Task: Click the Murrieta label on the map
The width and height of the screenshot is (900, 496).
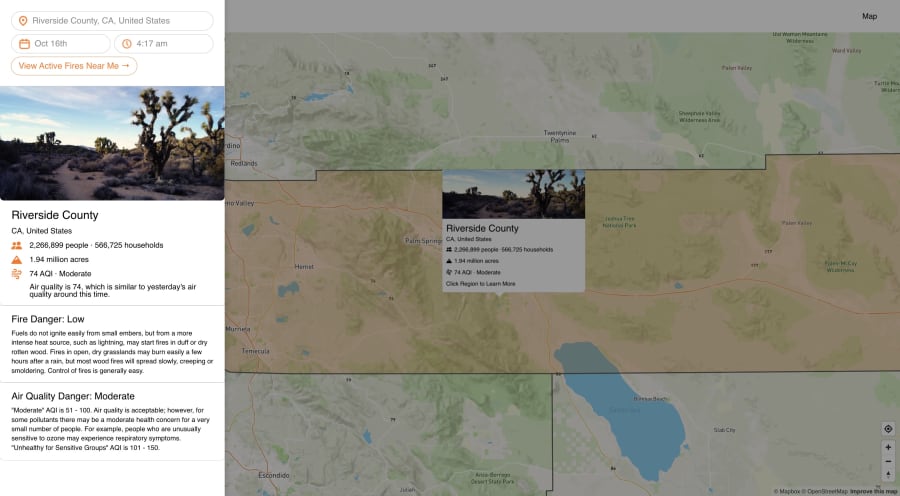Action: coord(238,330)
